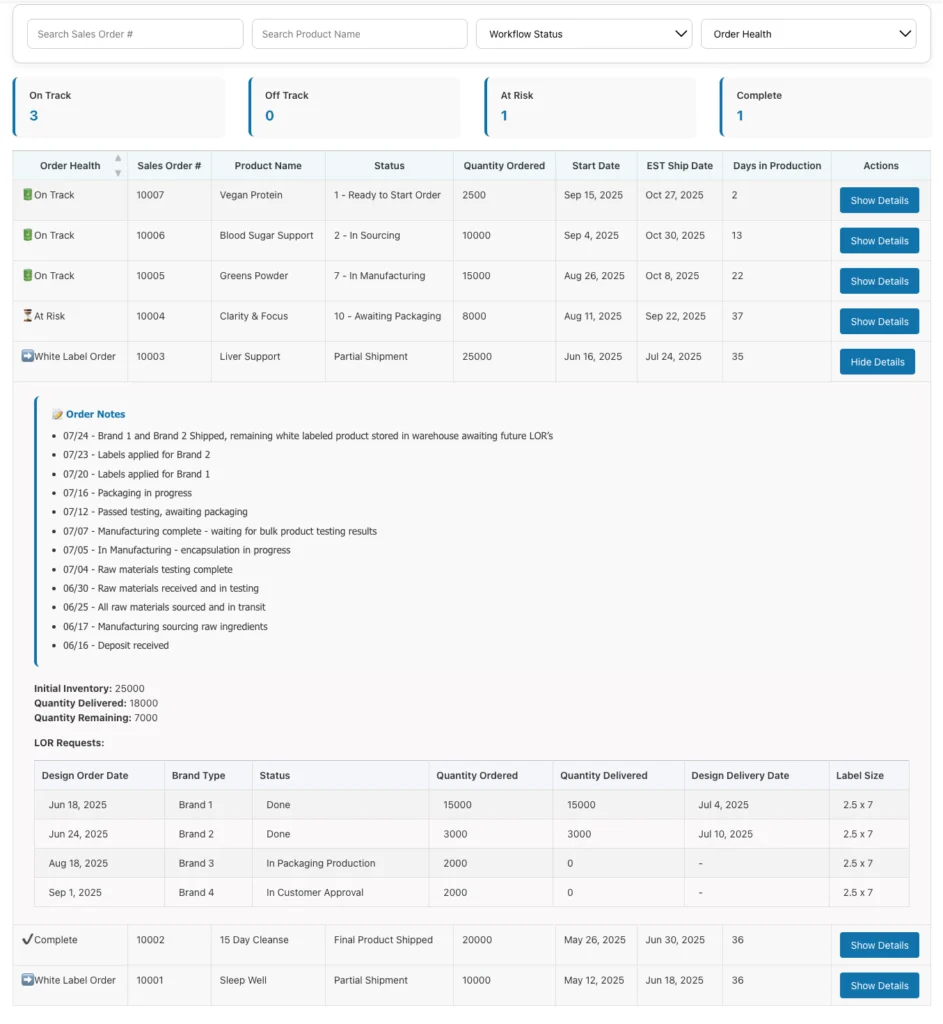Select the On Track summary card
Image resolution: width=943 pixels, height=1024 pixels.
point(119,107)
